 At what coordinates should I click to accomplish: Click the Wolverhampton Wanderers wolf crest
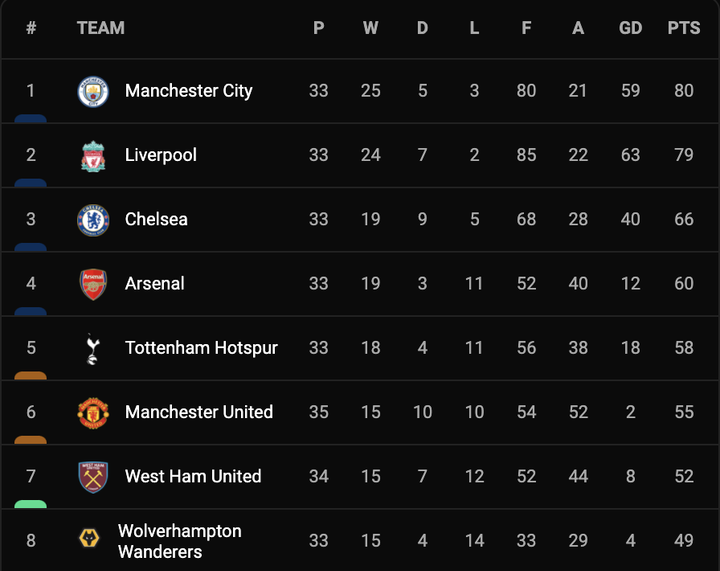[89, 541]
